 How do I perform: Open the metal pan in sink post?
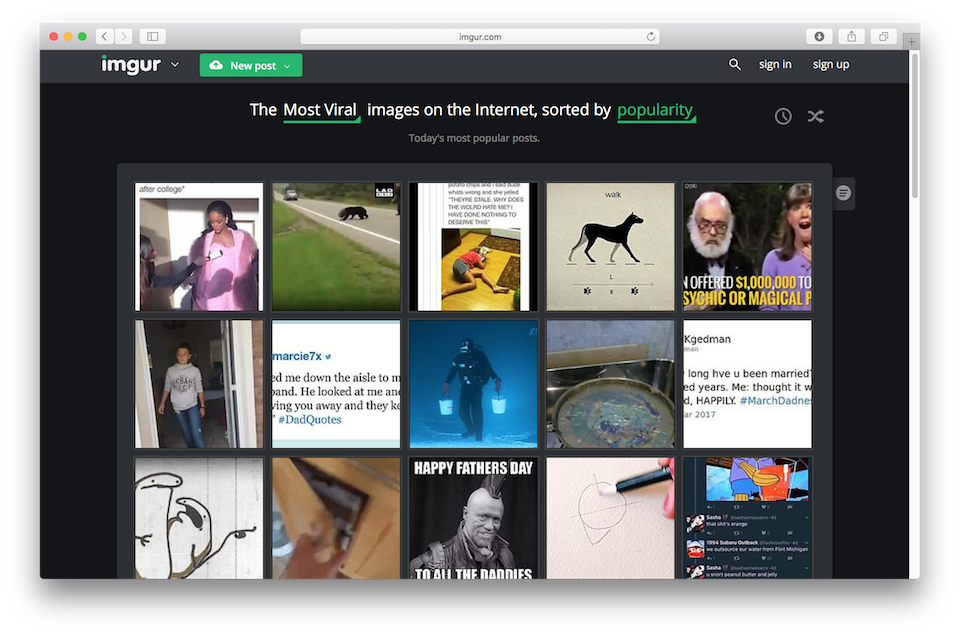pos(610,384)
